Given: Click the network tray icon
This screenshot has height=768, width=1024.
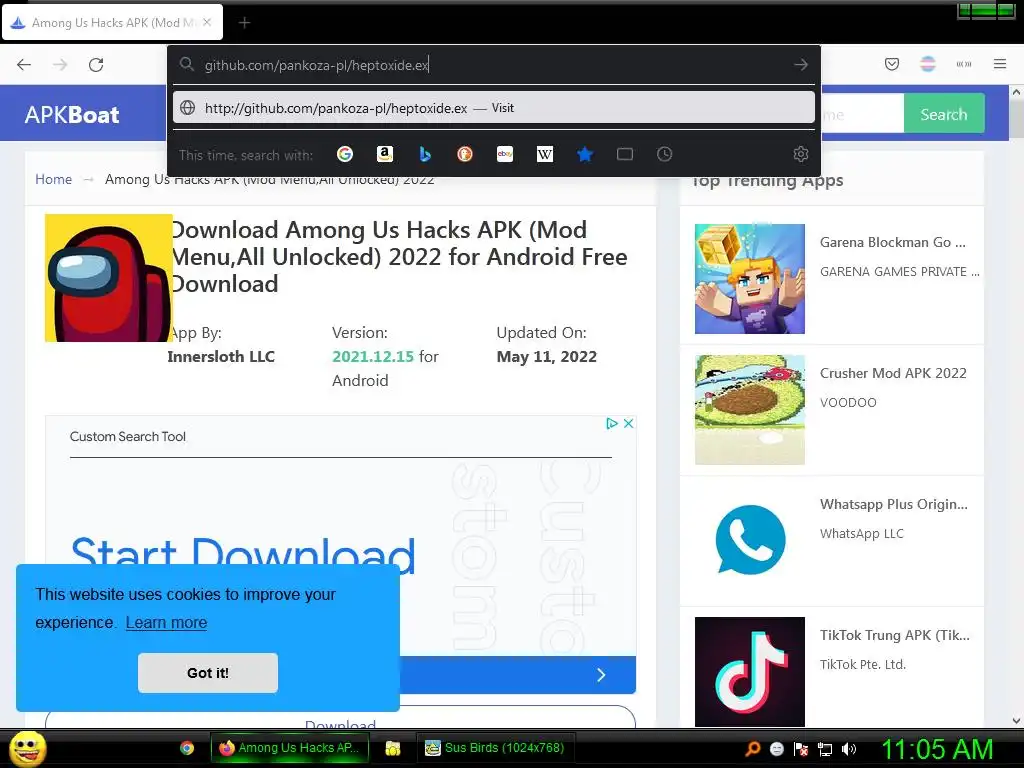Looking at the screenshot, I should 825,749.
